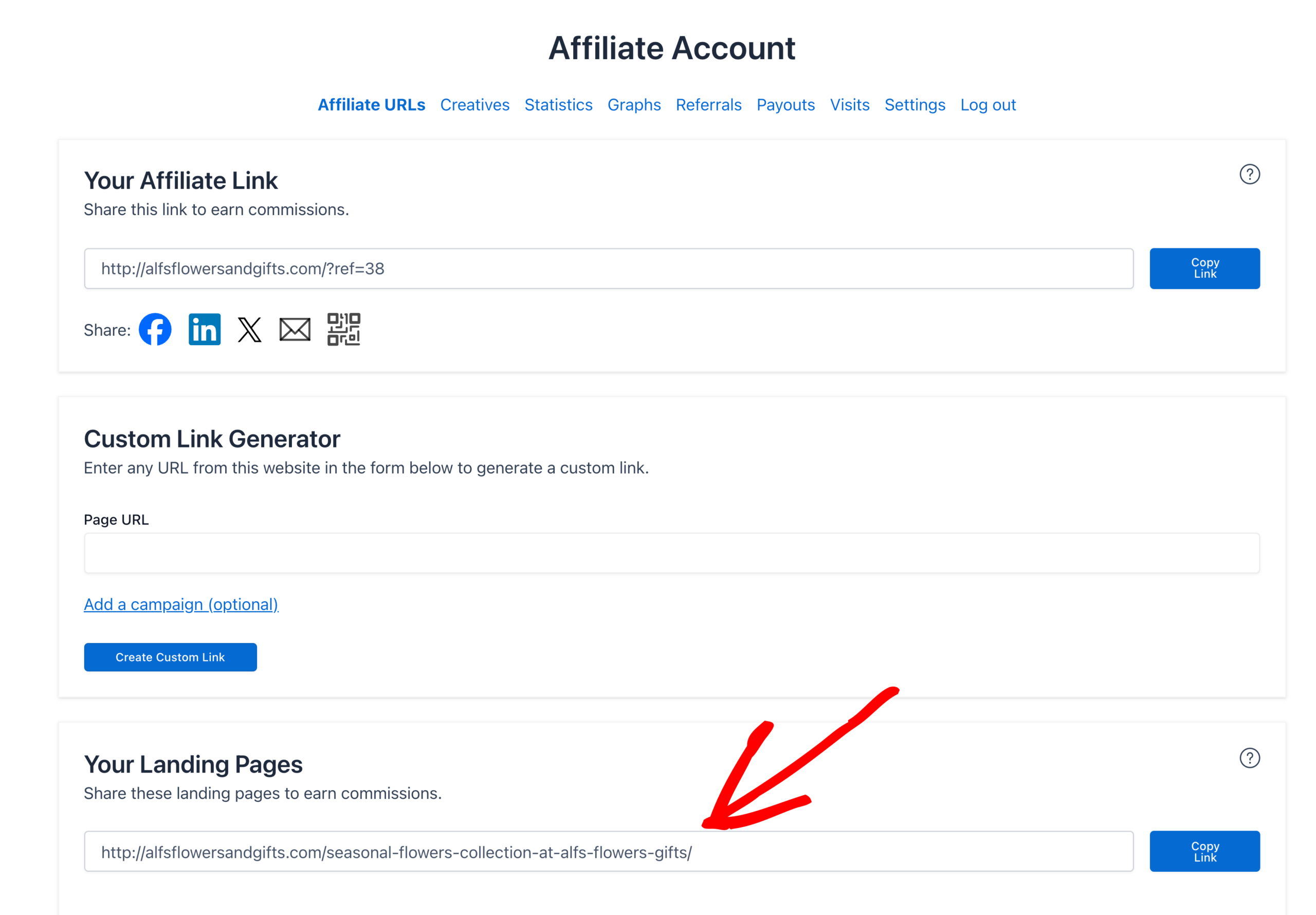Open the help tooltip for Your Affiliate Link
The width and height of the screenshot is (1316, 915).
pyautogui.click(x=1250, y=175)
